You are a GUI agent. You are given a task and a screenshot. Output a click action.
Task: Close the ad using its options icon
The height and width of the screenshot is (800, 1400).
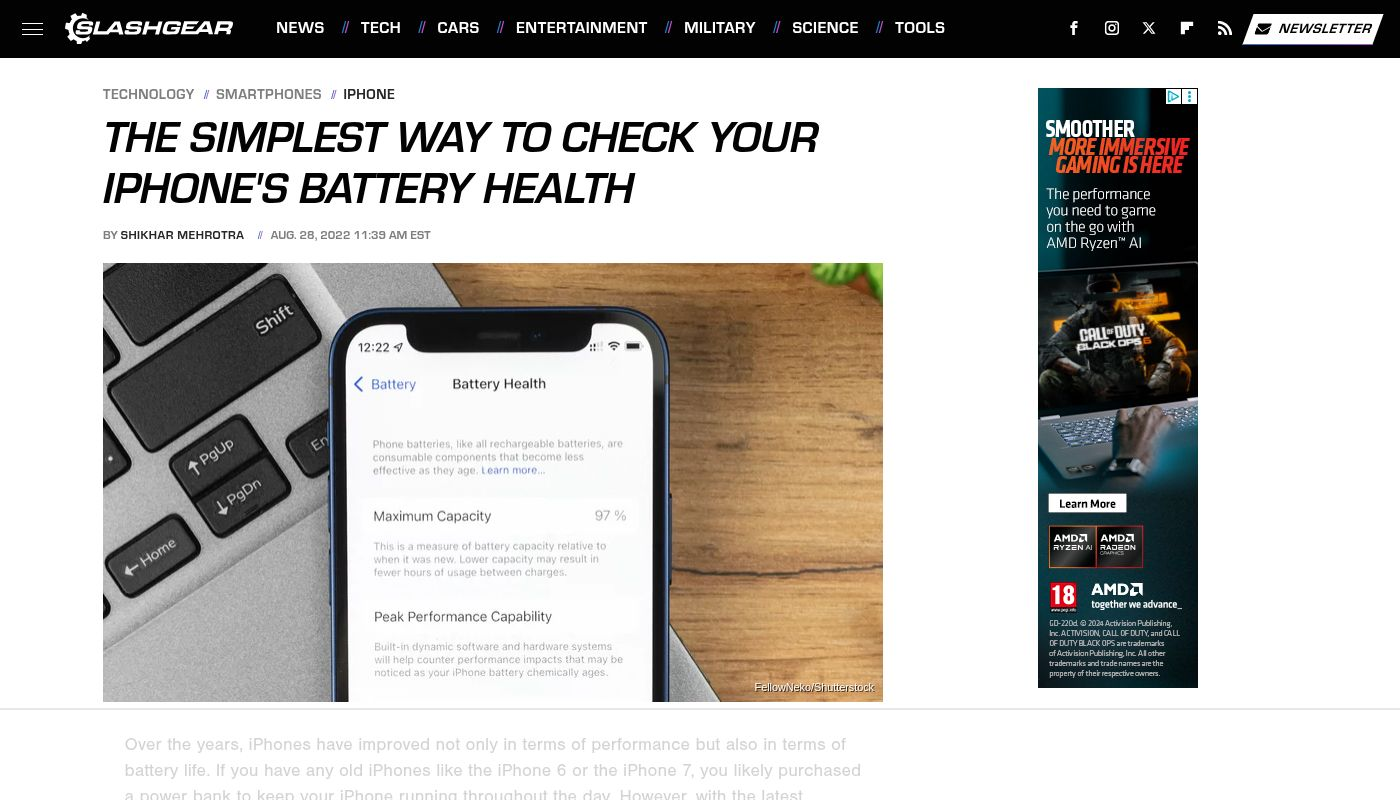click(1190, 96)
